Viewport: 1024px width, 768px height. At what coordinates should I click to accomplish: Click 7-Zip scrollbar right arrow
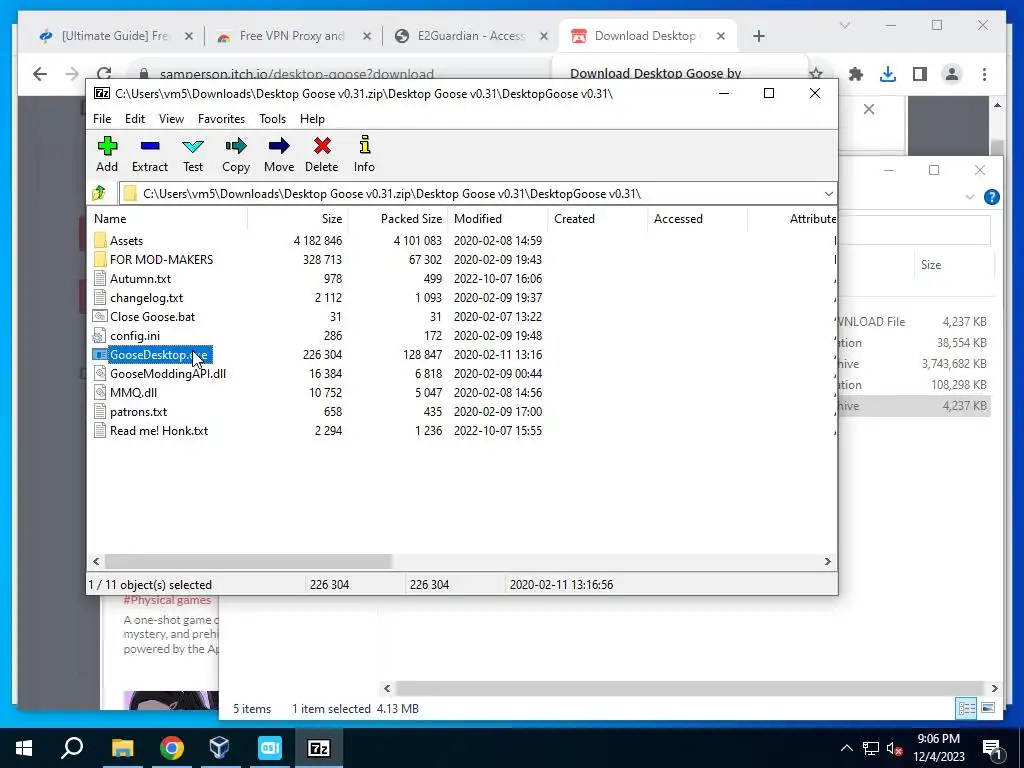[827, 562]
